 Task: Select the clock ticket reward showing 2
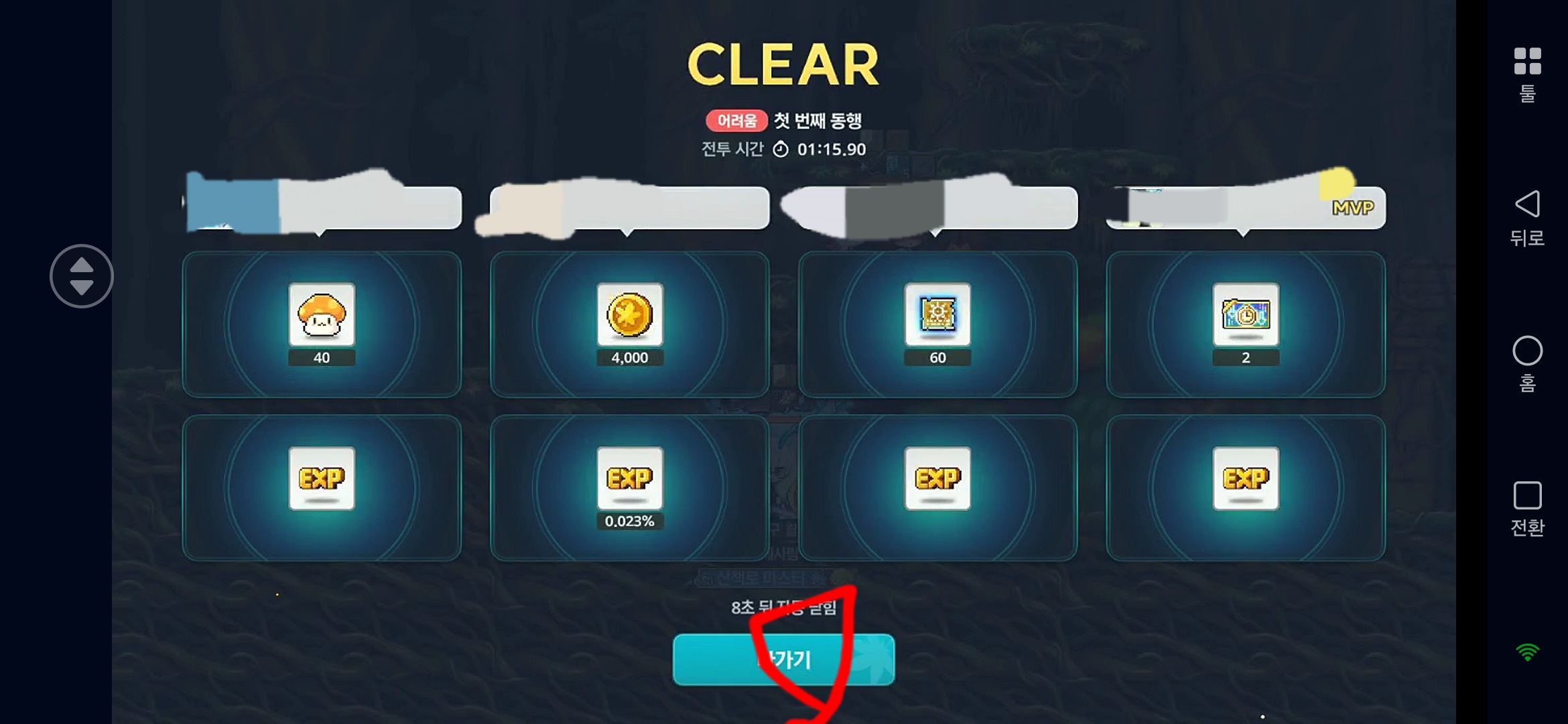tap(1246, 314)
